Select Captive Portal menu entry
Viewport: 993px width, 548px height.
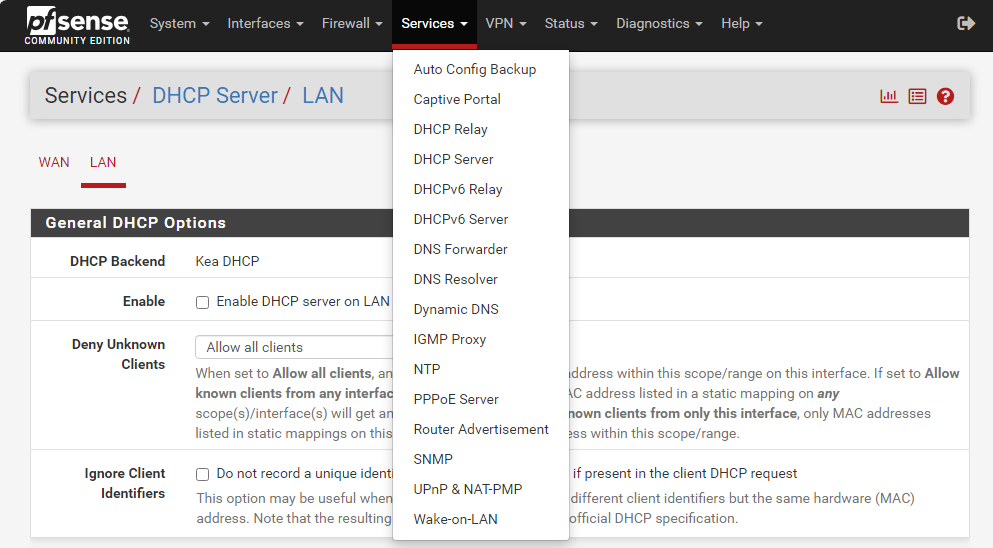click(x=457, y=99)
